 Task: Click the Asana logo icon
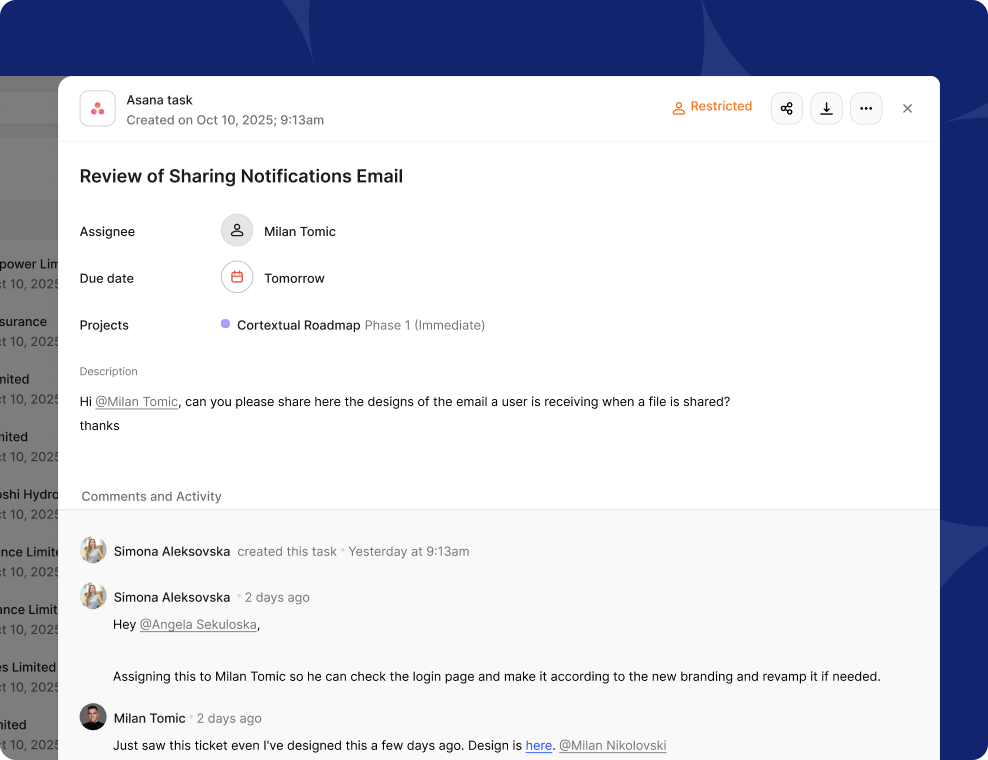[97, 109]
